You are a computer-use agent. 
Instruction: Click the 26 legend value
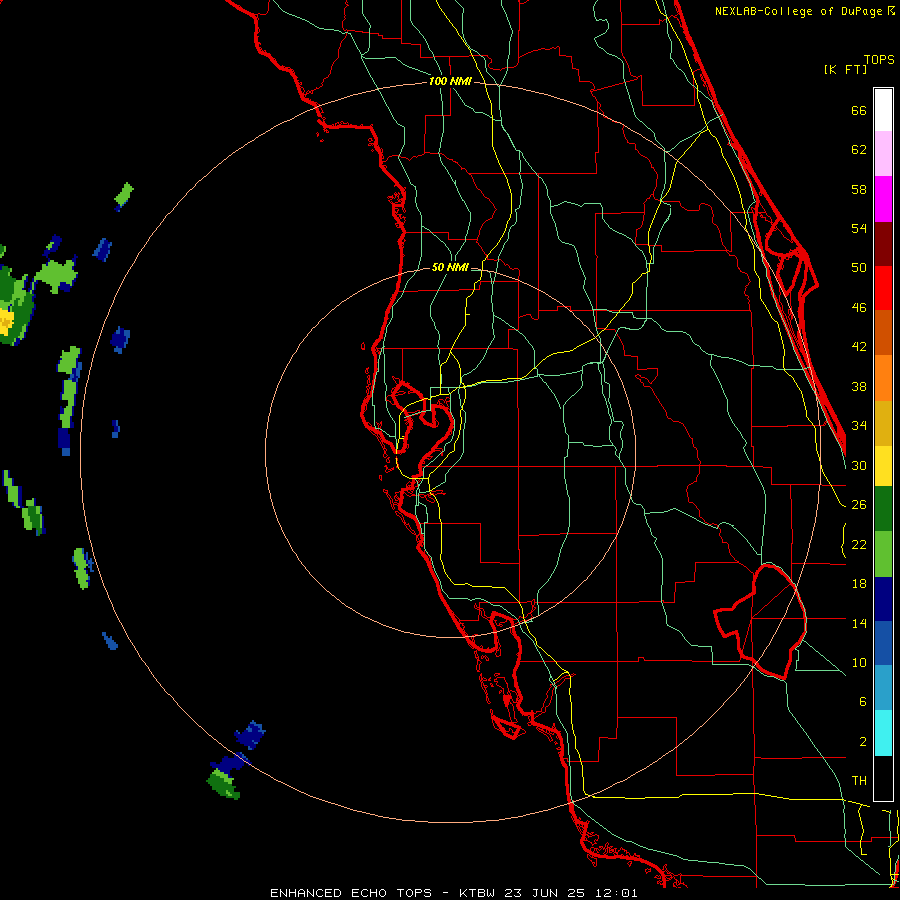pyautogui.click(x=859, y=505)
